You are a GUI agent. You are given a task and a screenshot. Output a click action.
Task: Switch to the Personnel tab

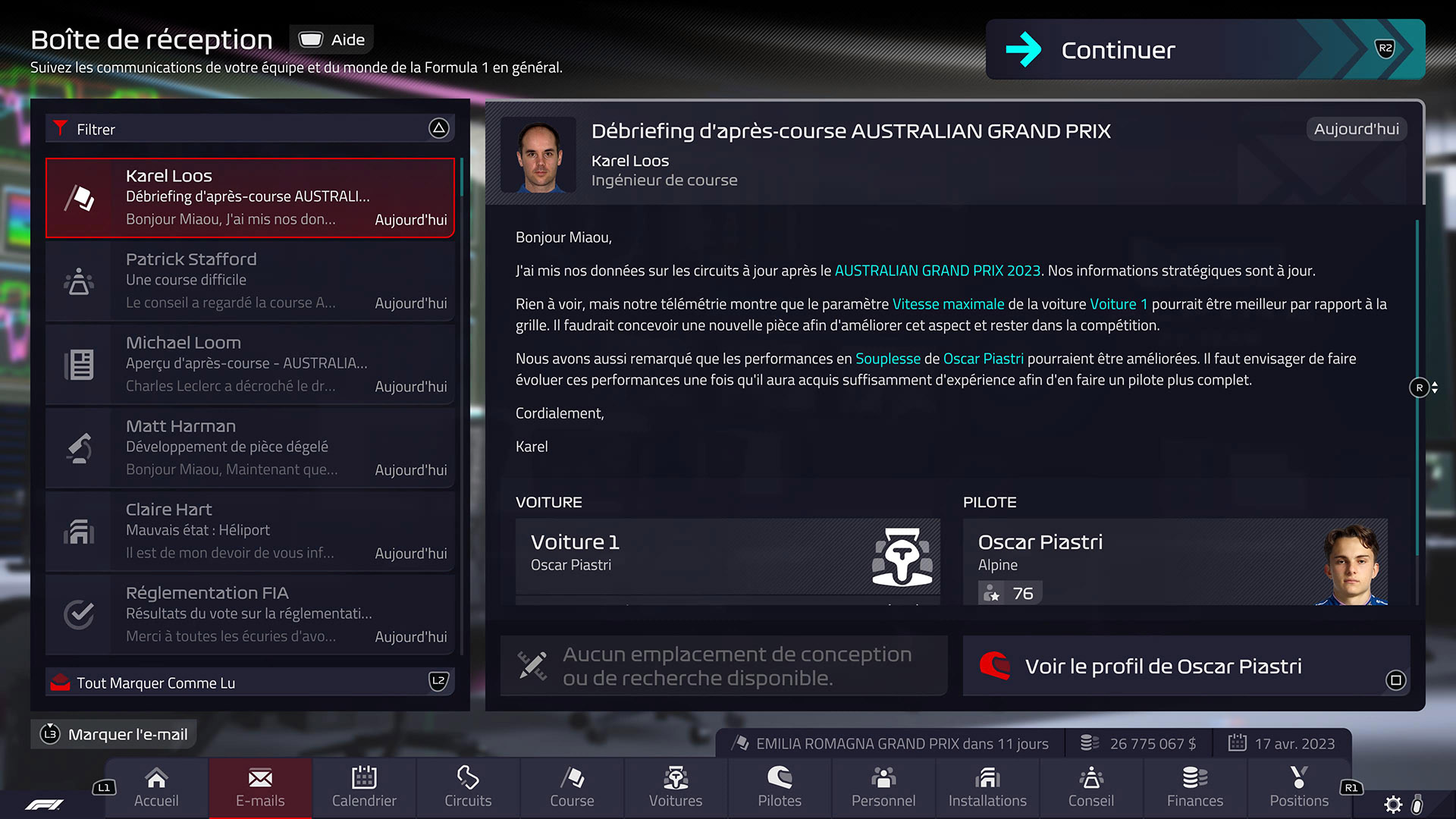[x=883, y=787]
